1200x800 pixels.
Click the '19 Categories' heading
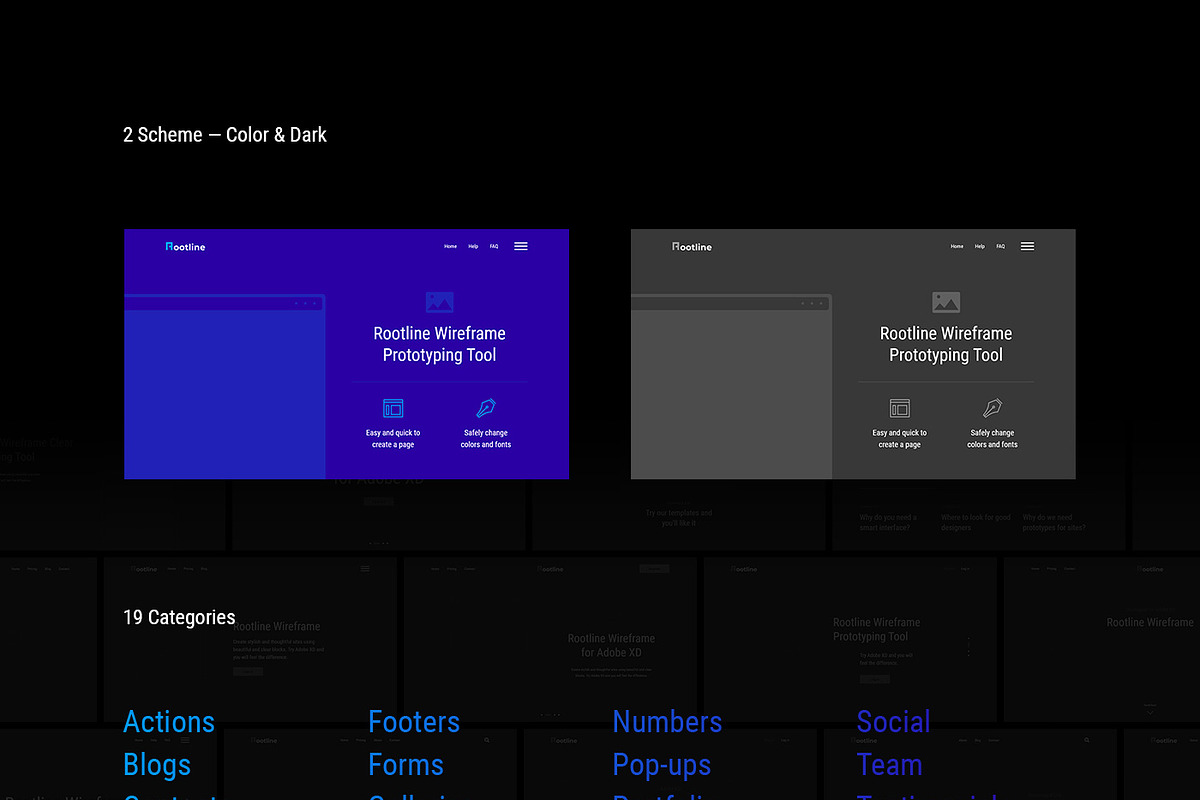pyautogui.click(x=179, y=617)
